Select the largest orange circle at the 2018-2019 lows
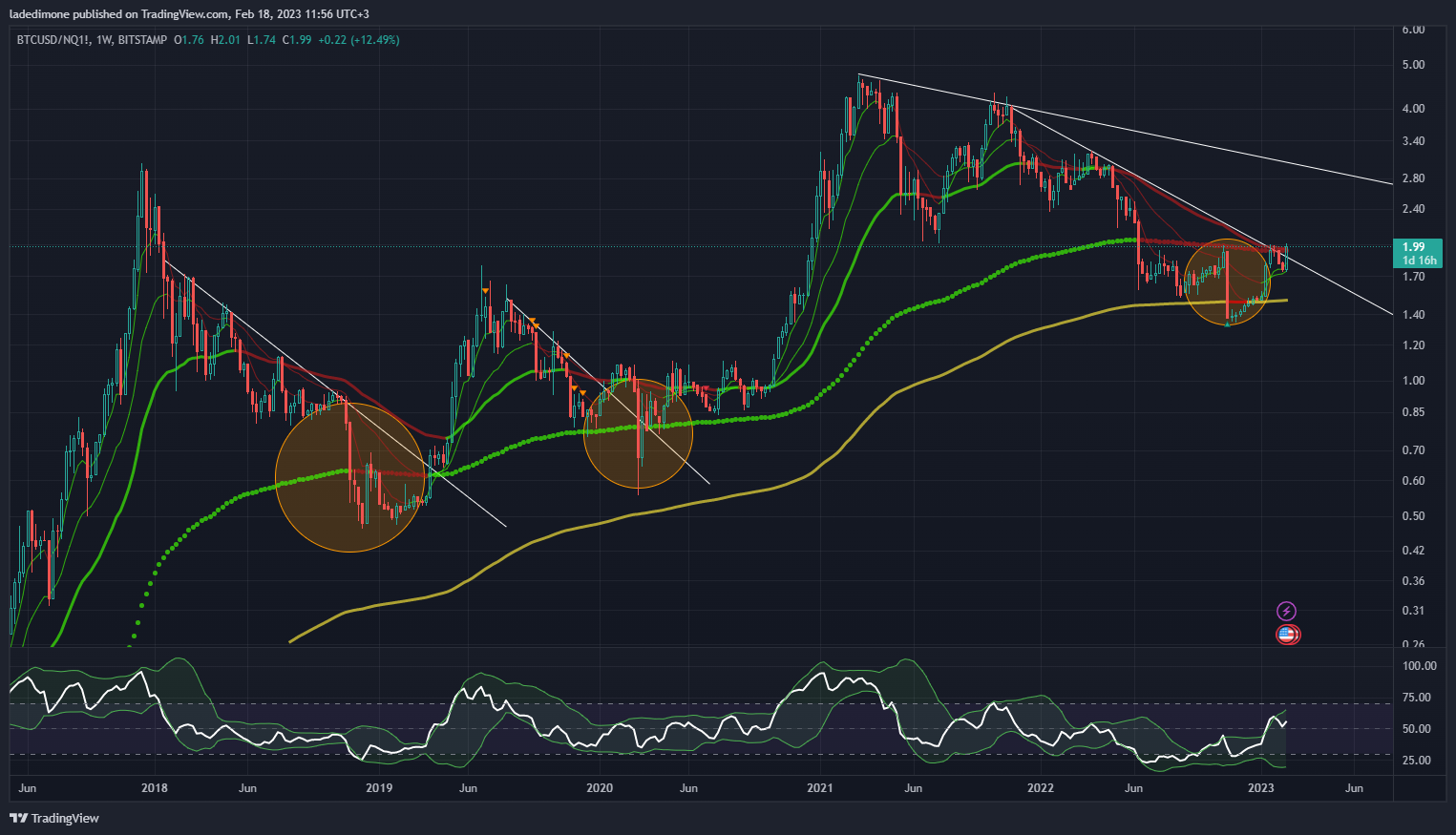The width and height of the screenshot is (1456, 835). click(350, 477)
